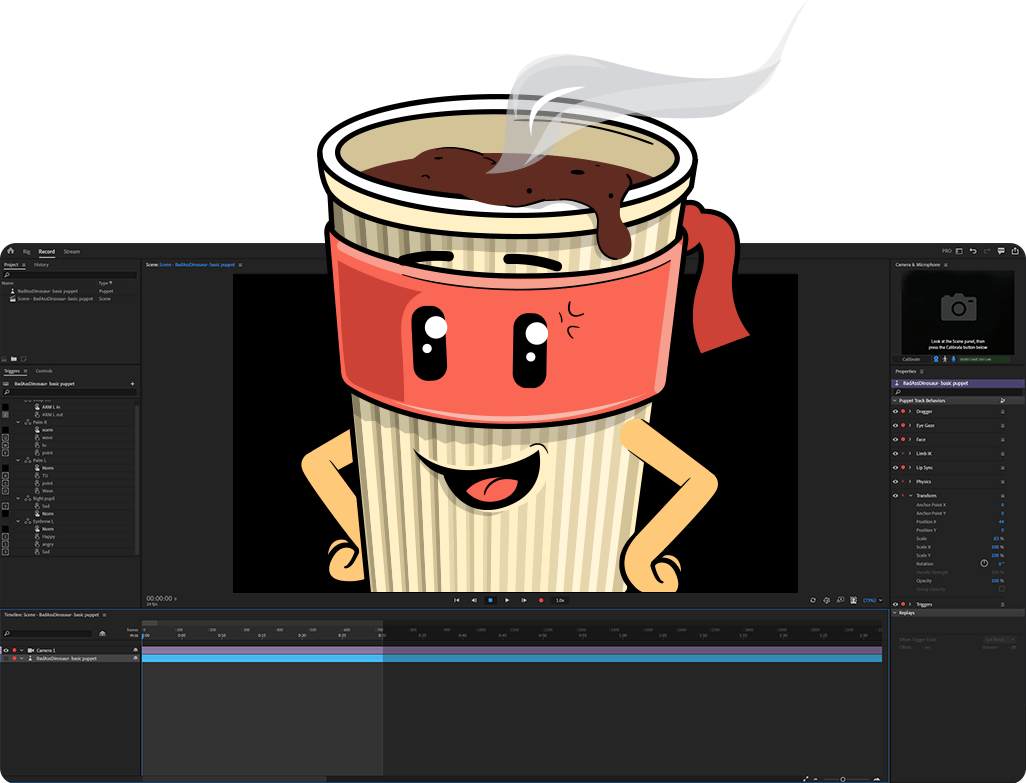Click the Home icon in the top bar
The height and width of the screenshot is (783, 1026).
pyautogui.click(x=11, y=251)
